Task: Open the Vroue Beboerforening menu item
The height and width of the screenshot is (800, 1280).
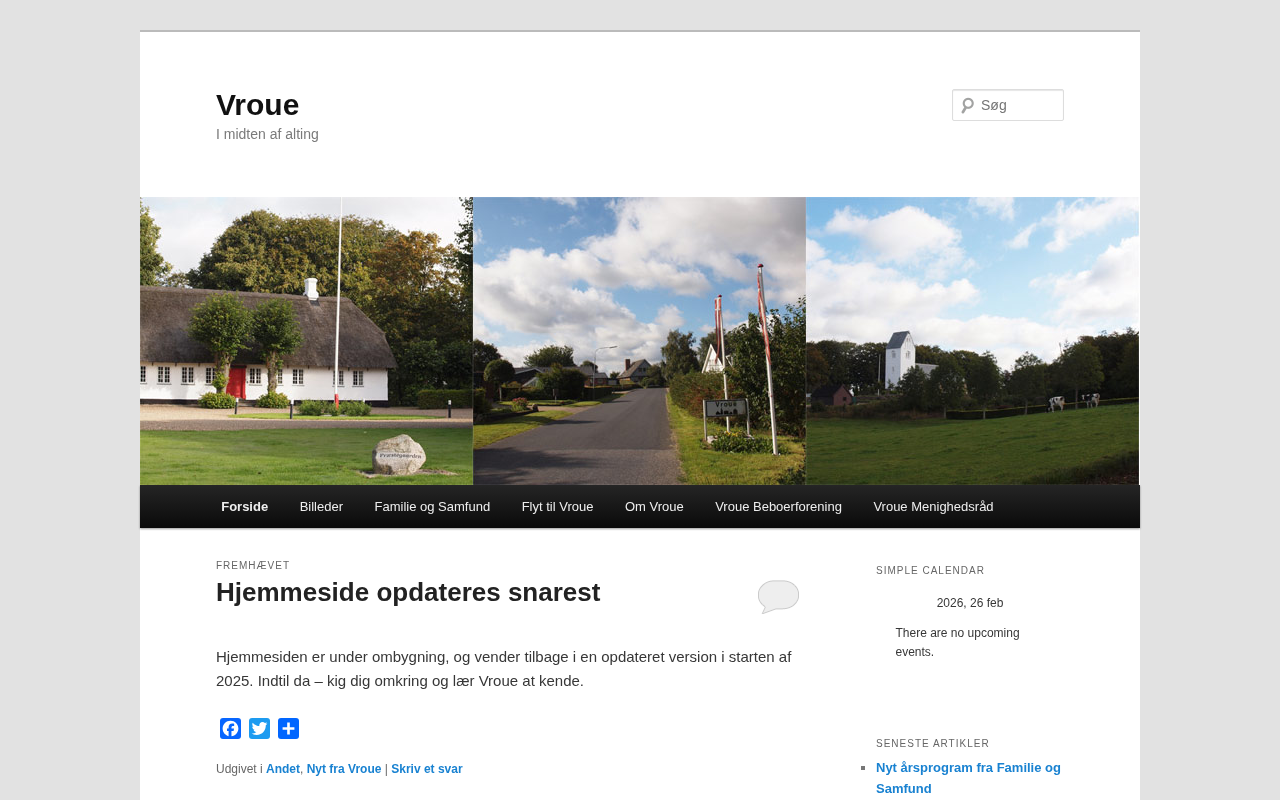Action: [x=778, y=507]
